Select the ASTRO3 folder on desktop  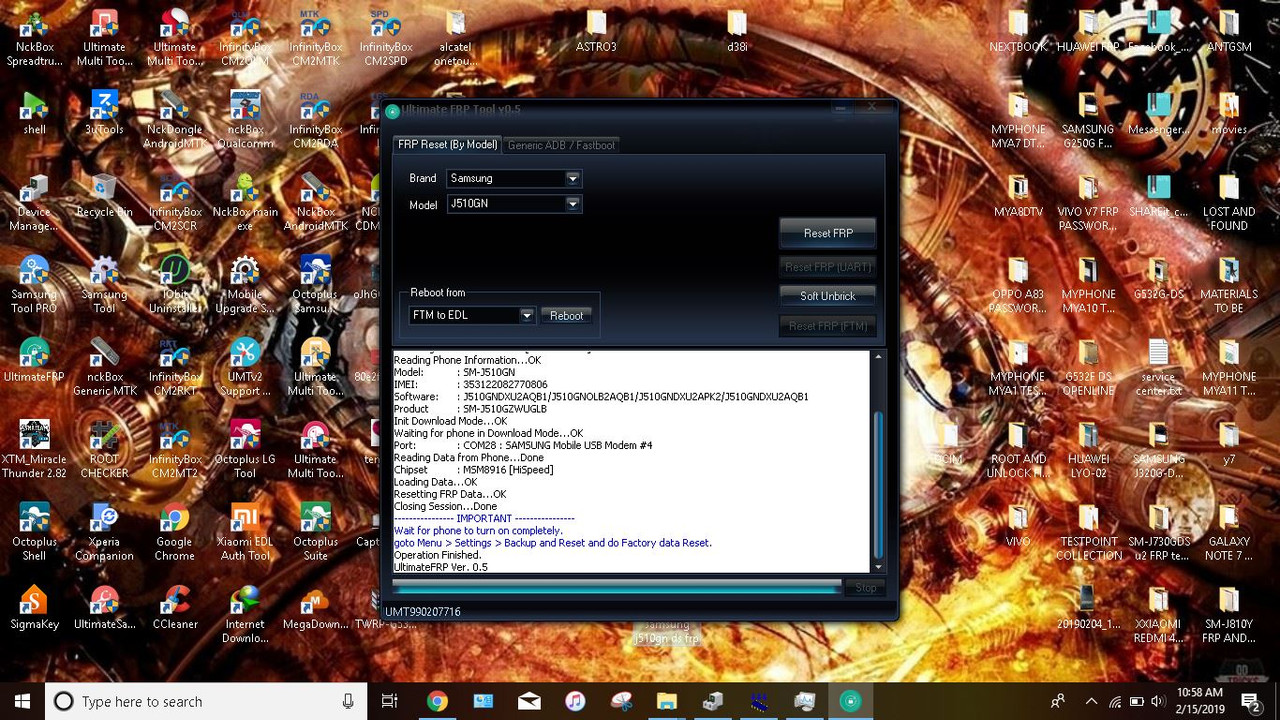(596, 31)
